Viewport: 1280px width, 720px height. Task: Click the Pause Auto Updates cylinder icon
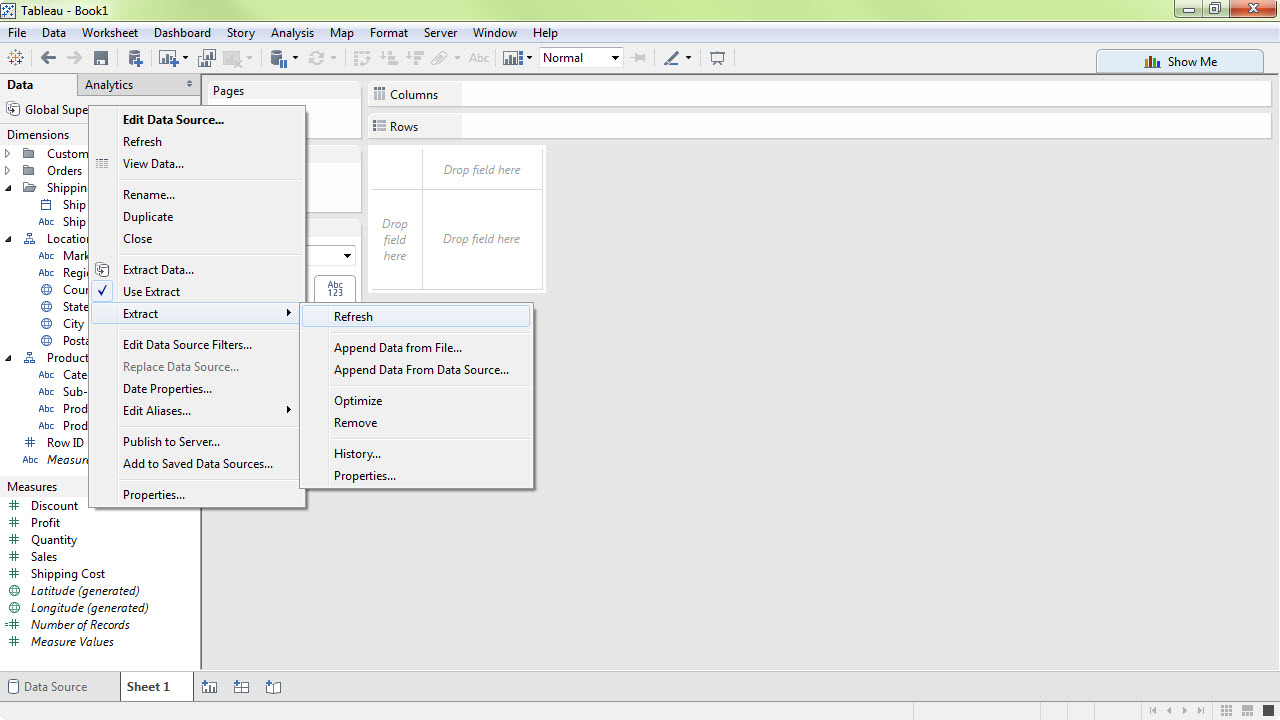pyautogui.click(x=279, y=58)
